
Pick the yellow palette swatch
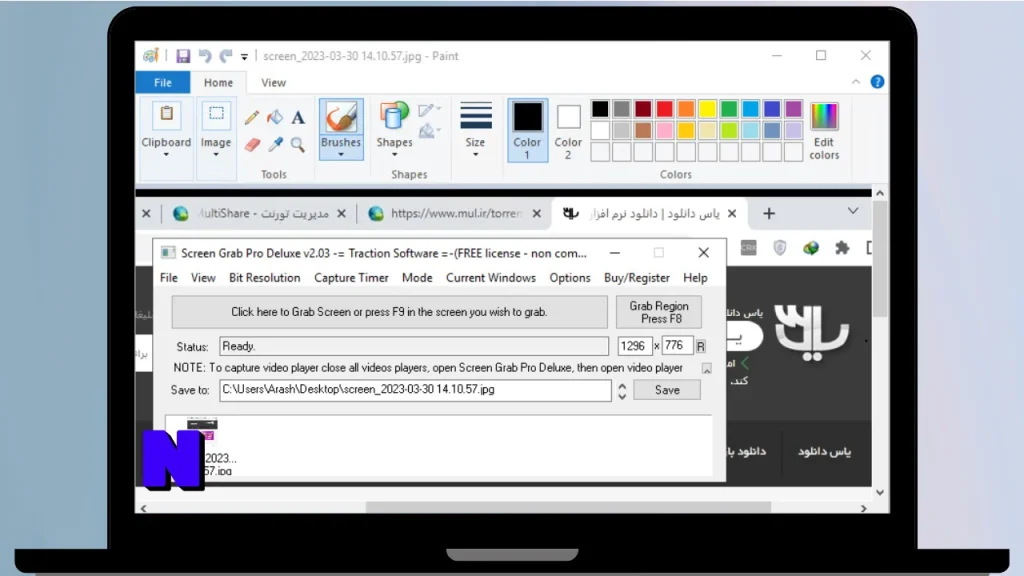tap(707, 109)
